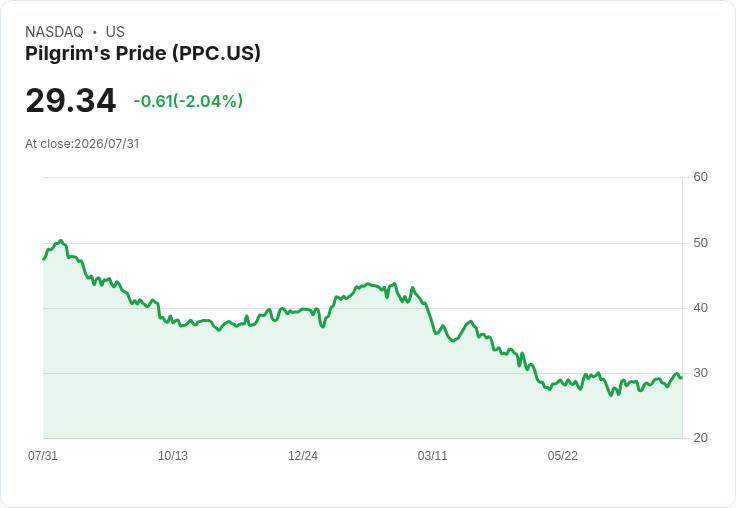Click the 60 y-axis price label

(x=700, y=177)
